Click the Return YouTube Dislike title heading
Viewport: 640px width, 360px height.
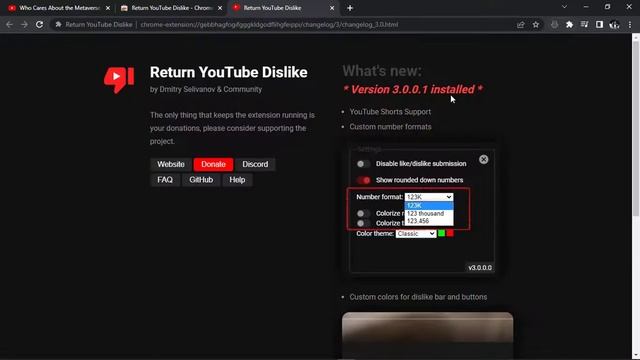[229, 72]
